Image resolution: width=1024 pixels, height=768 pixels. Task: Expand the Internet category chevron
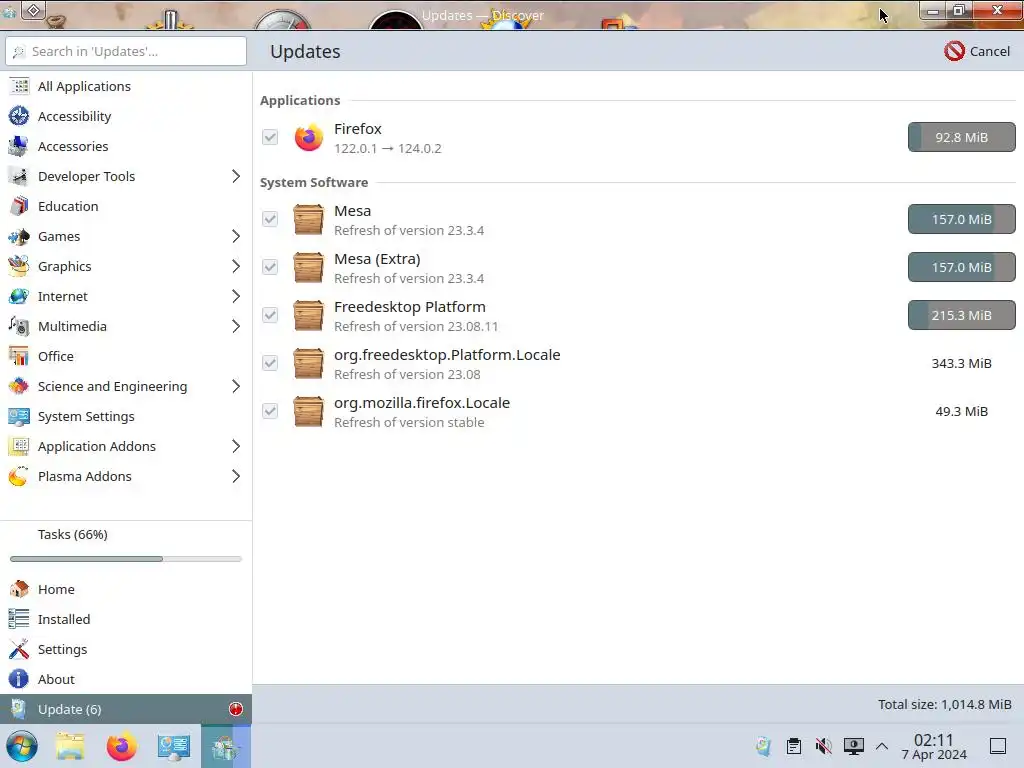[x=236, y=296]
